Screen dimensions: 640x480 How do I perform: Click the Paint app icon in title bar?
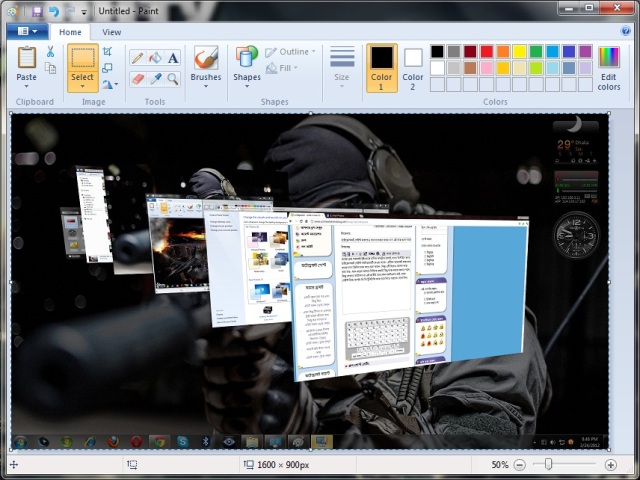13,11
